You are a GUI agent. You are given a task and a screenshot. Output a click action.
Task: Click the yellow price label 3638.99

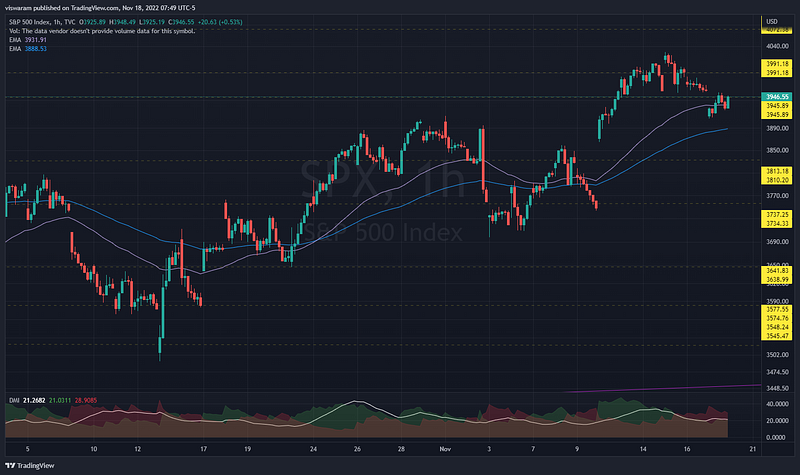[x=777, y=280]
